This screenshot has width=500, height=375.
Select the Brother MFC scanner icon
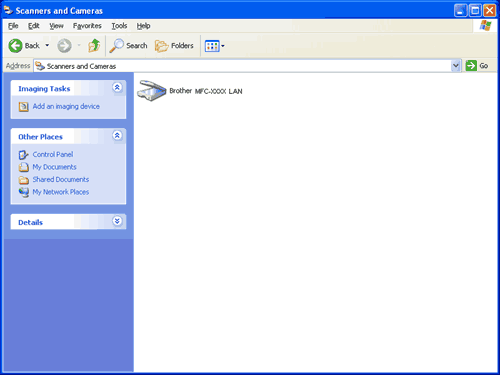tap(152, 91)
